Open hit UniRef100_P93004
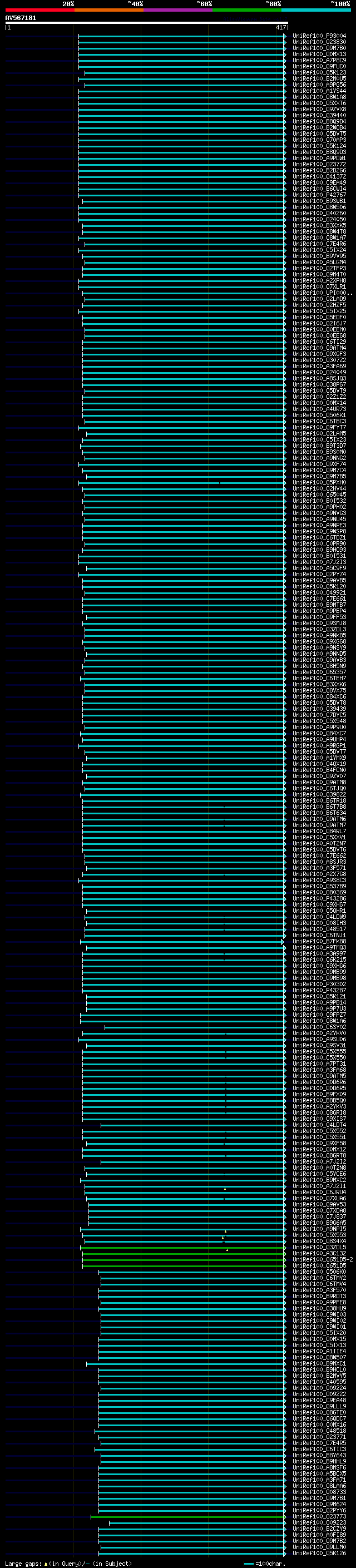 coord(319,36)
